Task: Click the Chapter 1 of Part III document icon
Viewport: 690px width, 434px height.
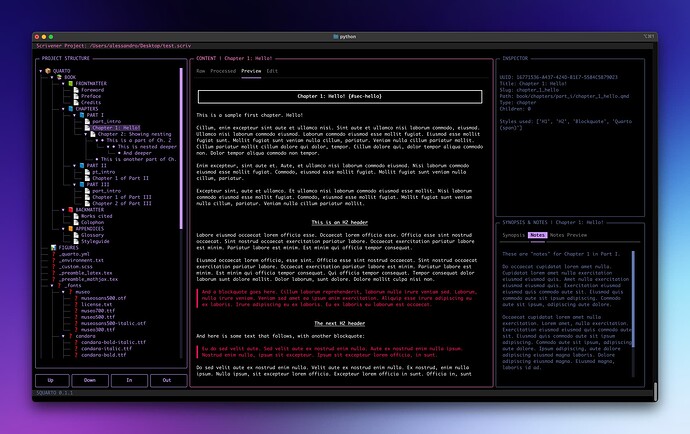Action: [x=88, y=197]
